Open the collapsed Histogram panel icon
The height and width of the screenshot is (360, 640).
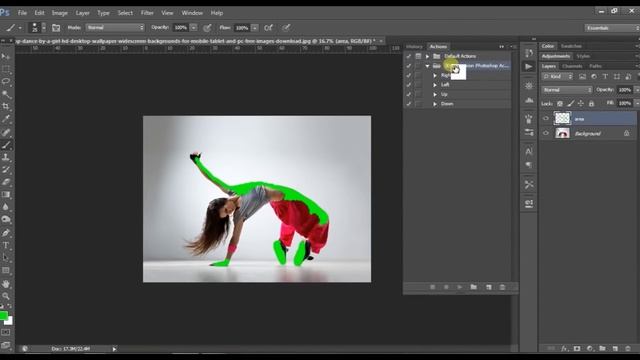(529, 100)
